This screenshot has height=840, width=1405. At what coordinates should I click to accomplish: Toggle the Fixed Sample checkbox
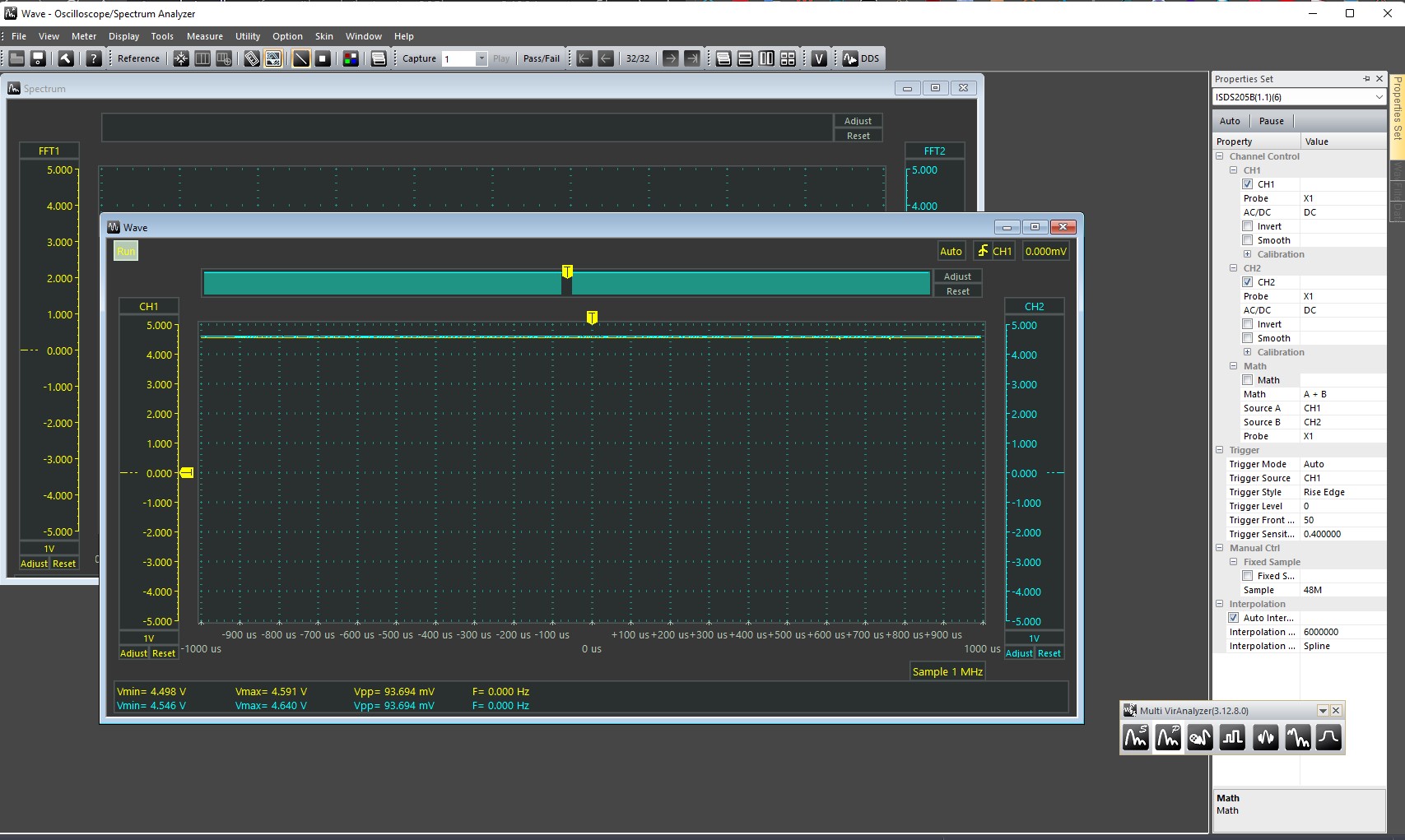(x=1247, y=576)
